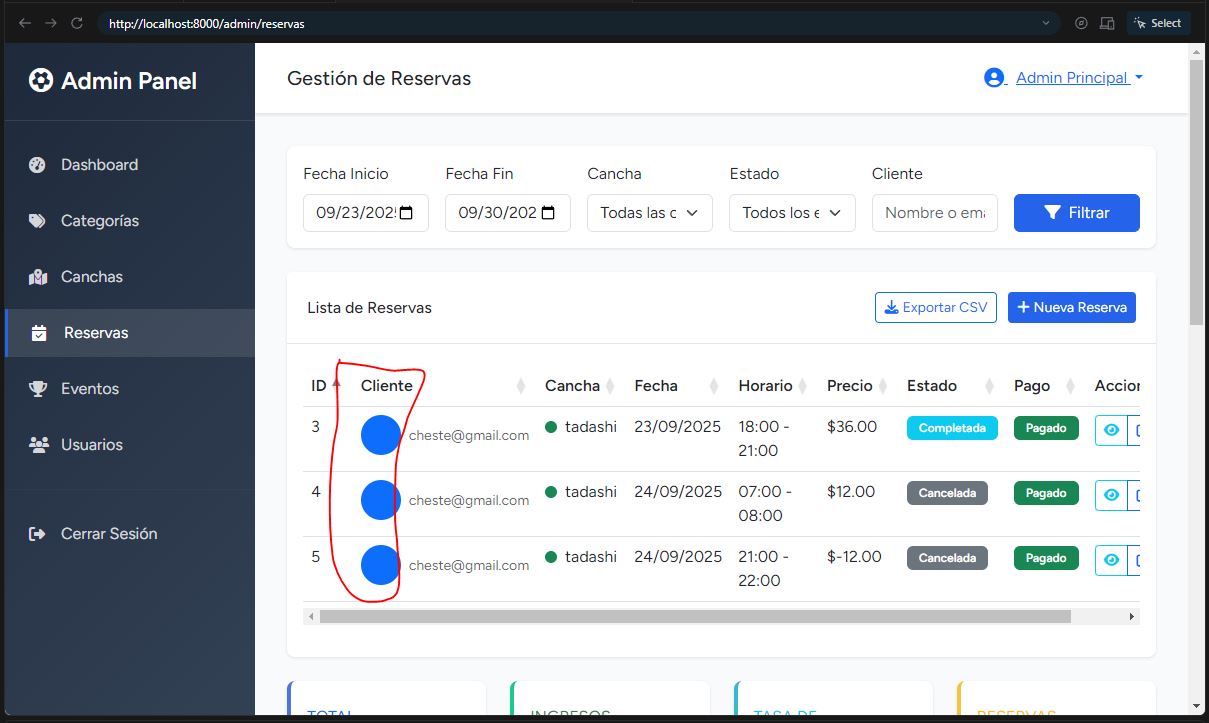1209x723 pixels.
Task: Click Cancelada badge in reservation 4
Action: pyautogui.click(x=947, y=493)
